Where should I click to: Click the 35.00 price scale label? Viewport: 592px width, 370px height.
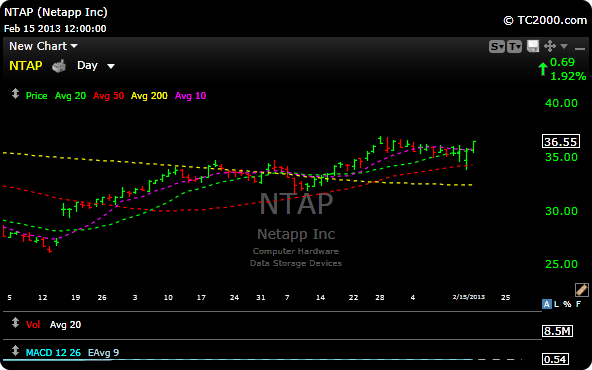561,157
